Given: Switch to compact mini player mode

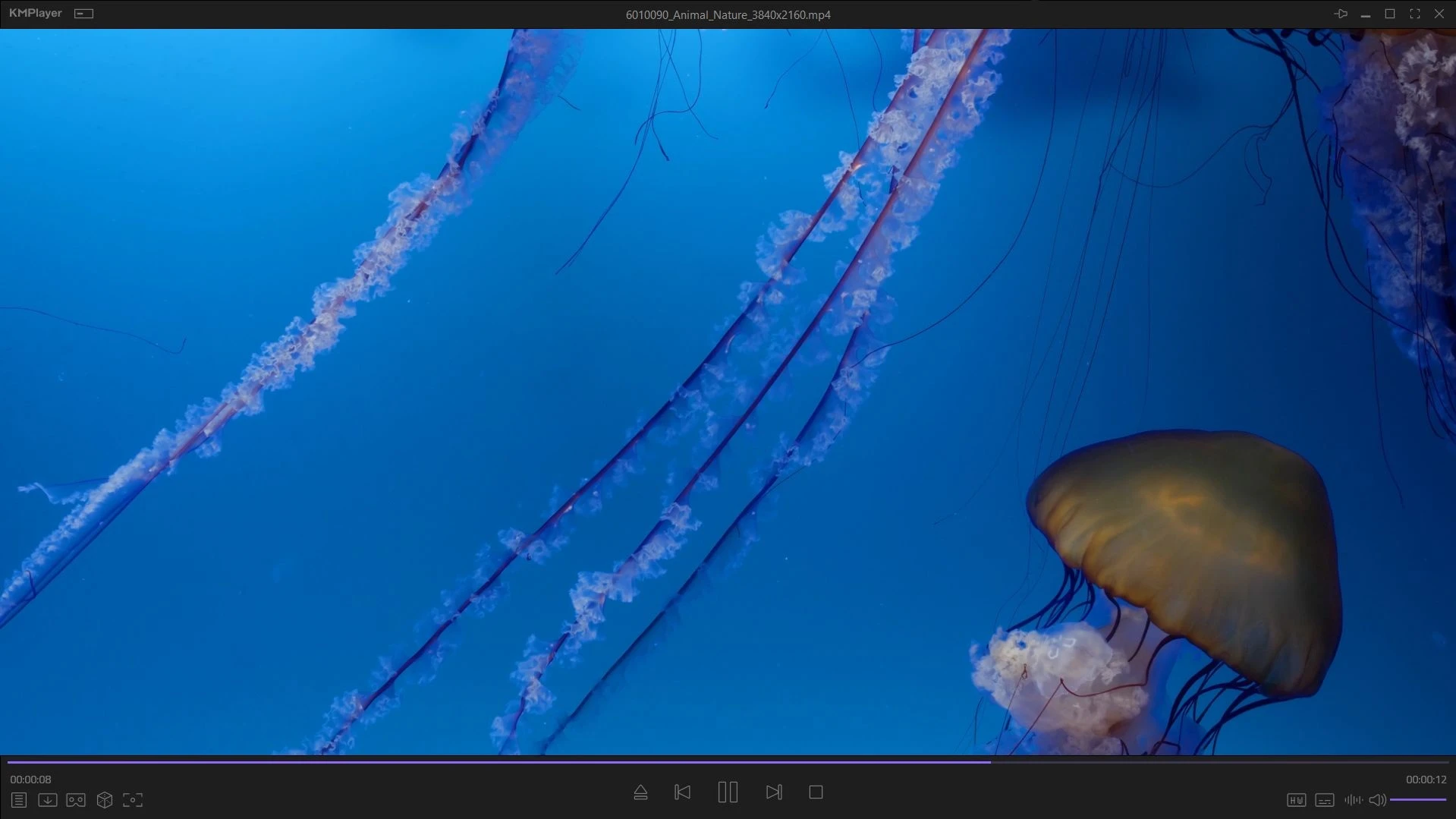Looking at the screenshot, I should 83,14.
